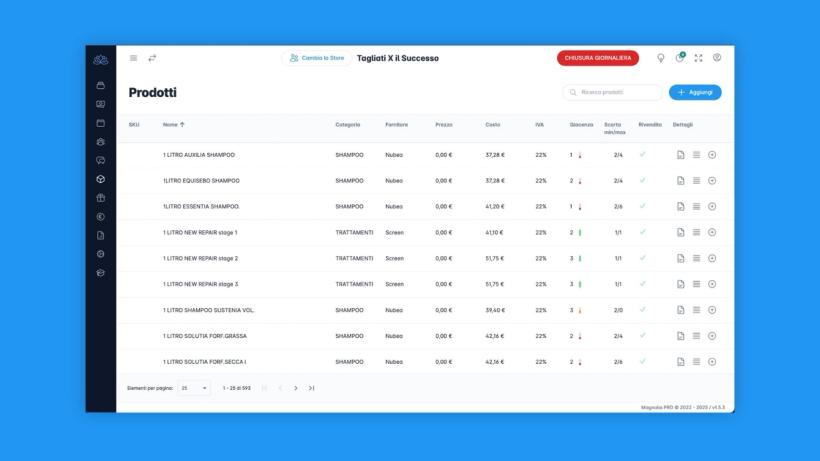Click the Magnolia logo in the sidebar
Viewport: 820px width, 461px height.
point(100,60)
